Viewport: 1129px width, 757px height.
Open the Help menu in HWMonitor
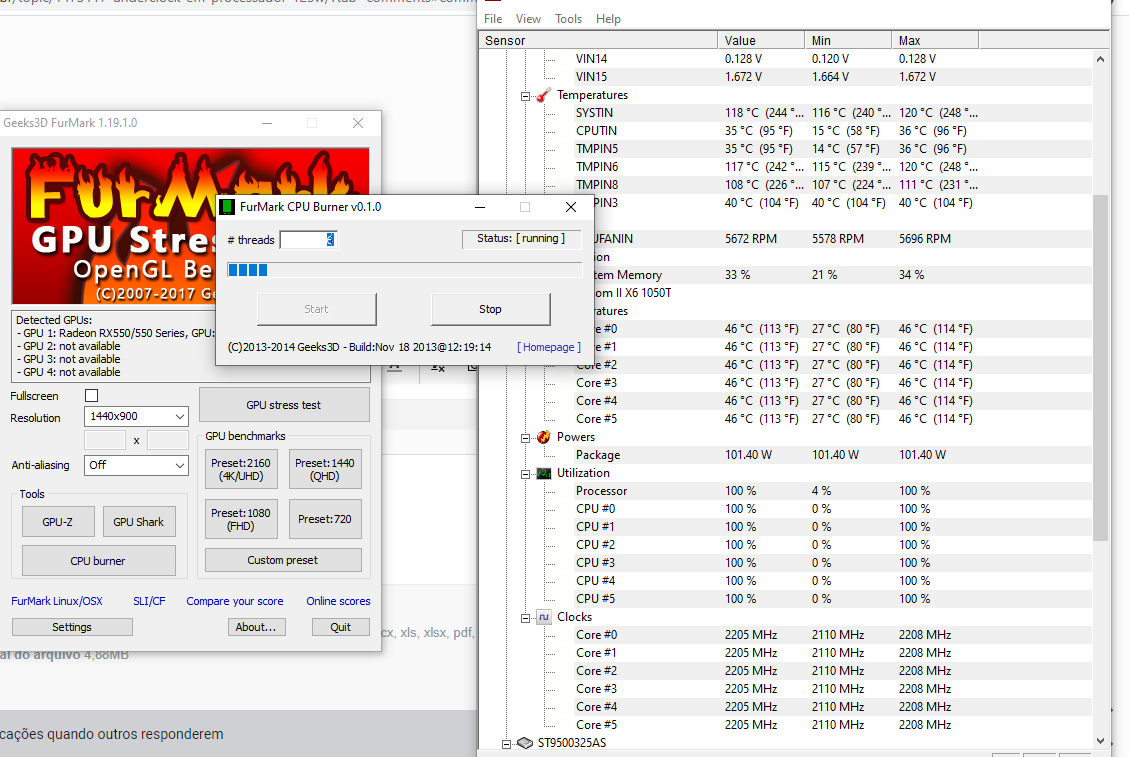tap(608, 19)
